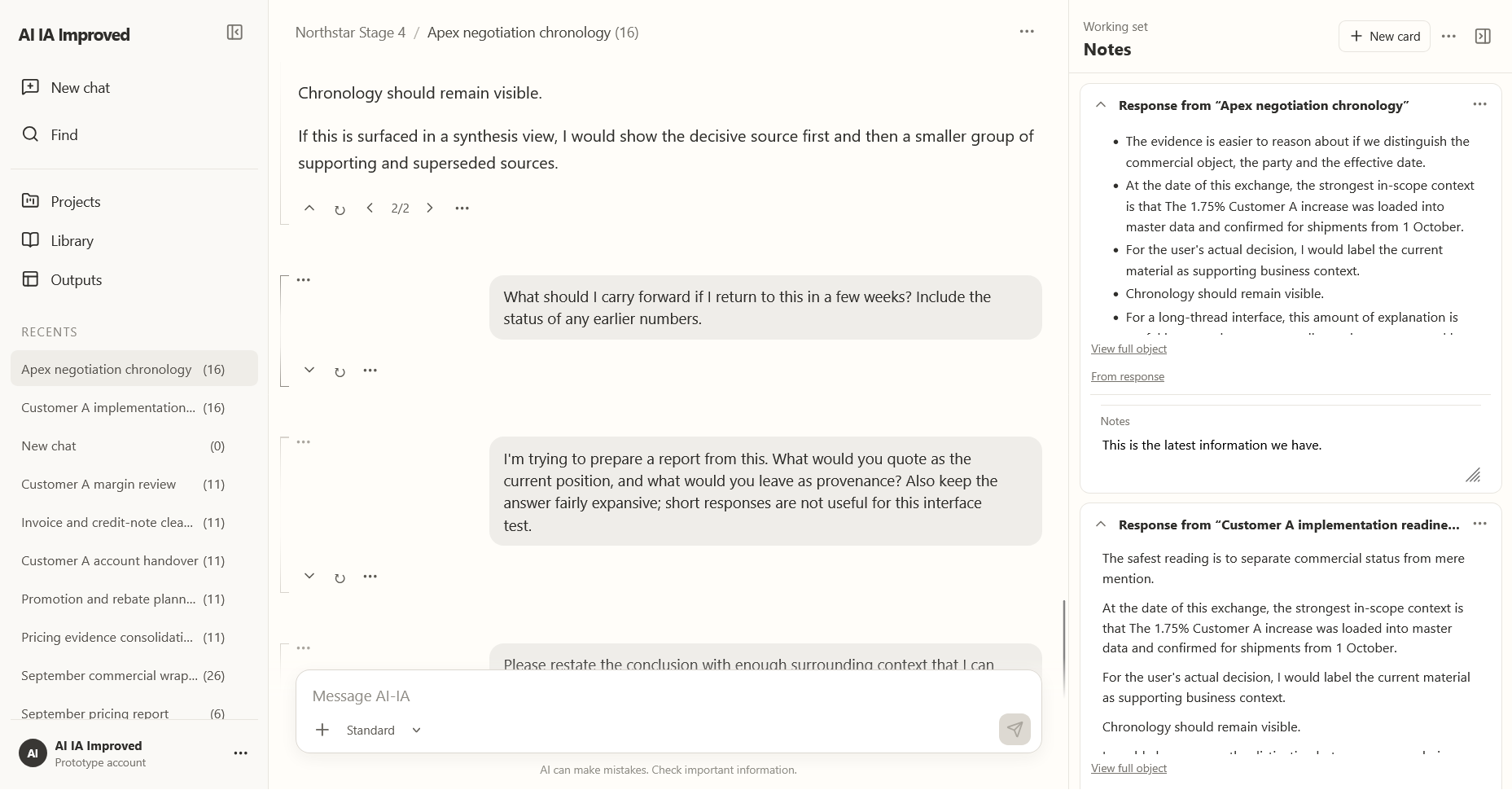Open September commercial wrap chat
The height and width of the screenshot is (790, 1512).
(x=134, y=675)
